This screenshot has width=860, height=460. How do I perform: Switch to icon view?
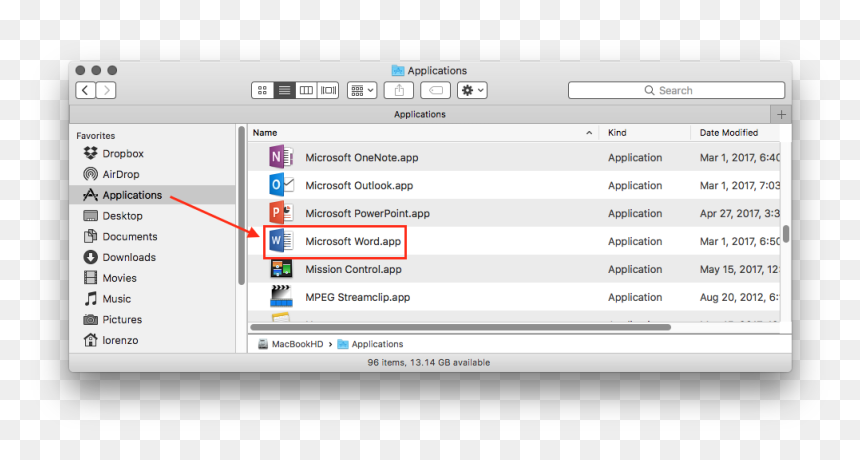[x=262, y=90]
